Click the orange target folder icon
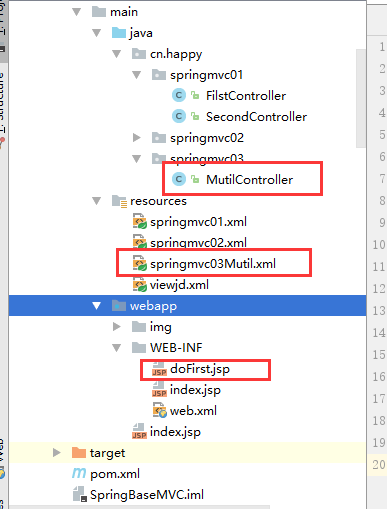This screenshot has width=387, height=509. pos(79,453)
